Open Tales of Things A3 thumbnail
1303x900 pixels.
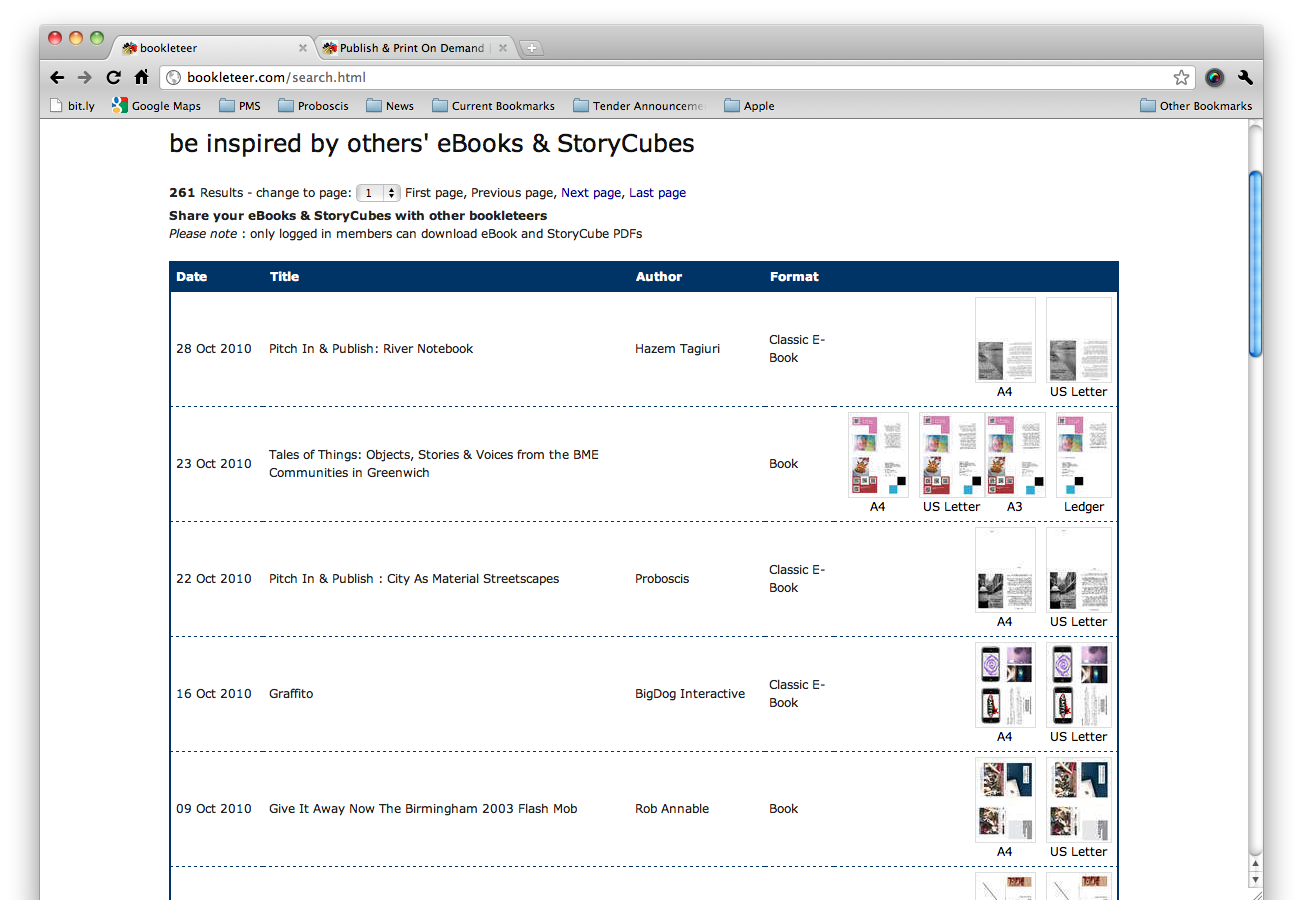(1015, 455)
